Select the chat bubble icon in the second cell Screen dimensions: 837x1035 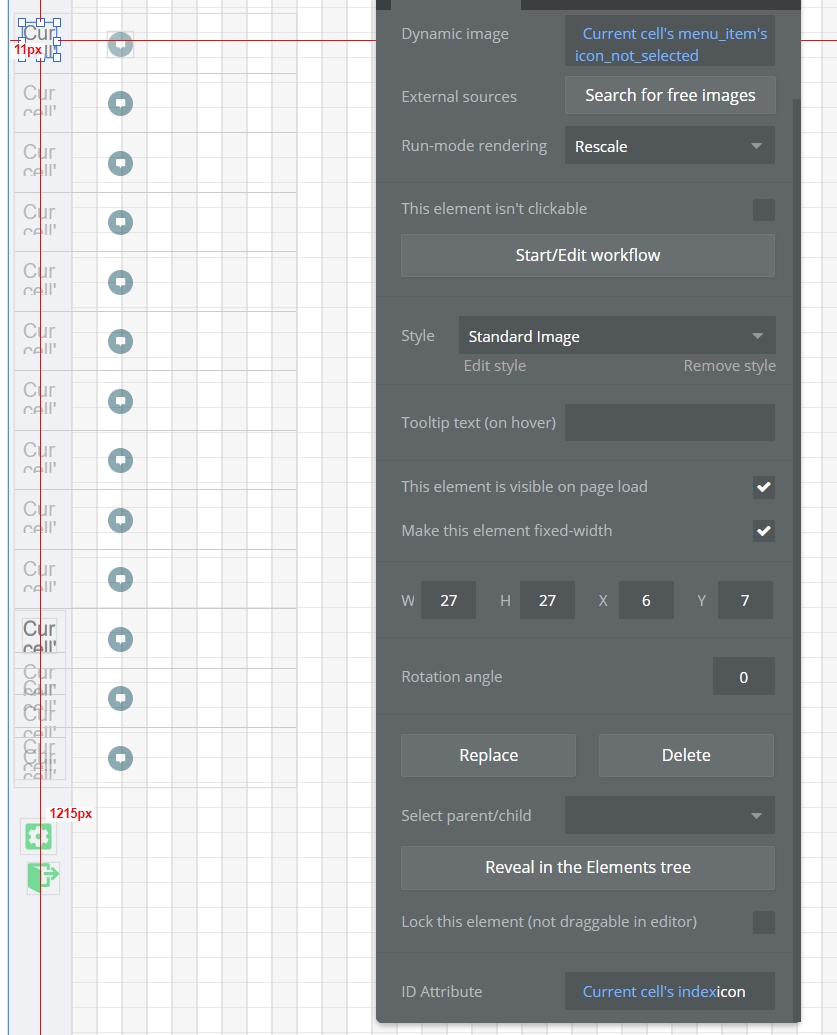(120, 103)
